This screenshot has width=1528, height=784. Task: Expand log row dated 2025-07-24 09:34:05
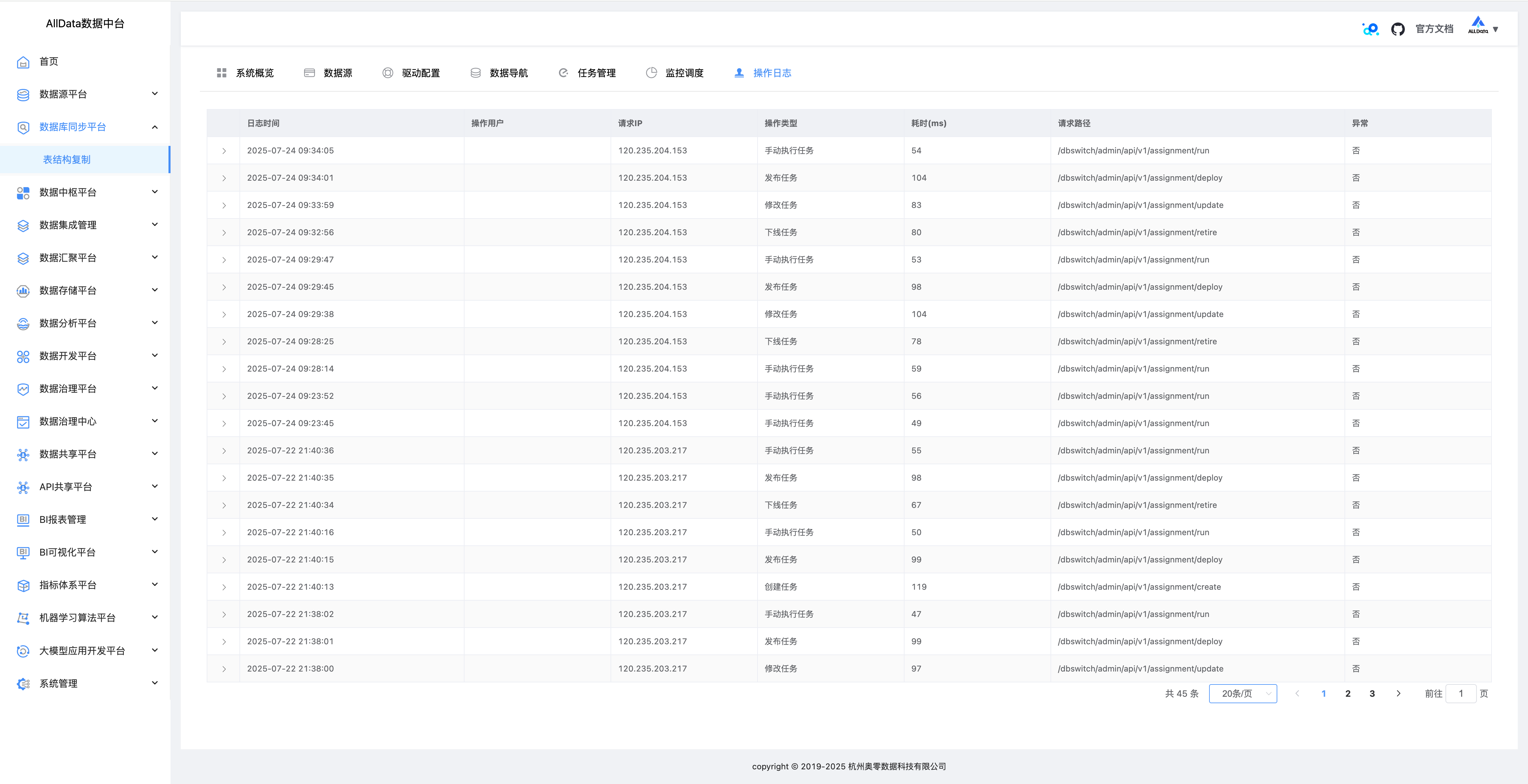(x=224, y=151)
